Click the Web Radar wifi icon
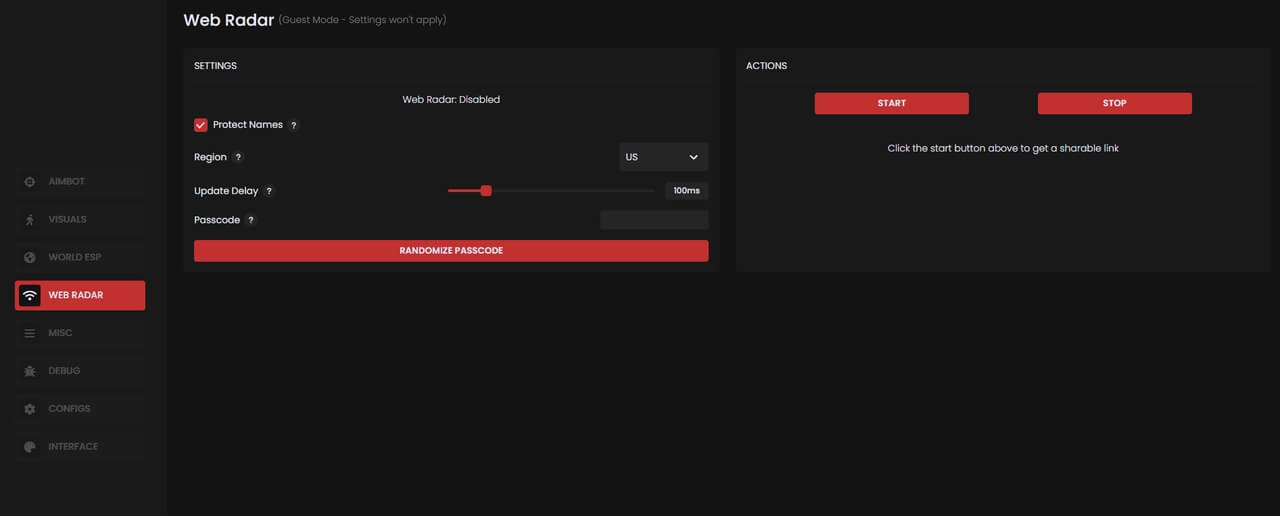This screenshot has width=1280, height=516. click(30, 295)
